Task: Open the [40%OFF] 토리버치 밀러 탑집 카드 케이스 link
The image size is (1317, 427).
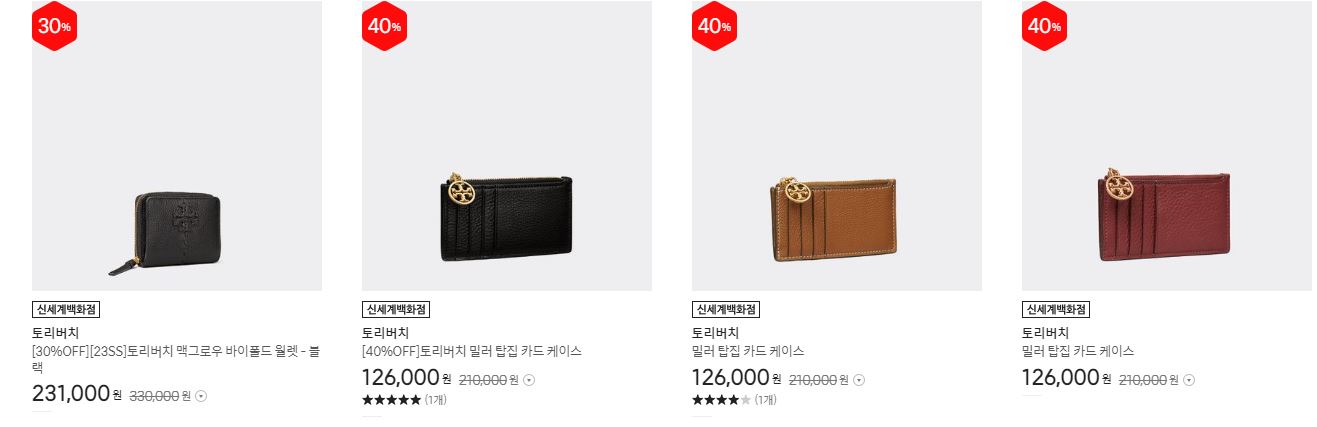Action: pos(472,351)
